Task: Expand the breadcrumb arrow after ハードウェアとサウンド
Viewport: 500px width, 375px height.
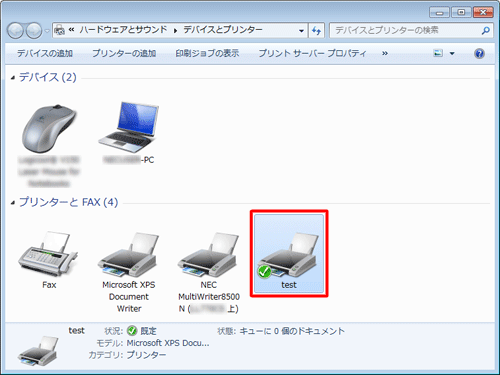Action: [175, 31]
